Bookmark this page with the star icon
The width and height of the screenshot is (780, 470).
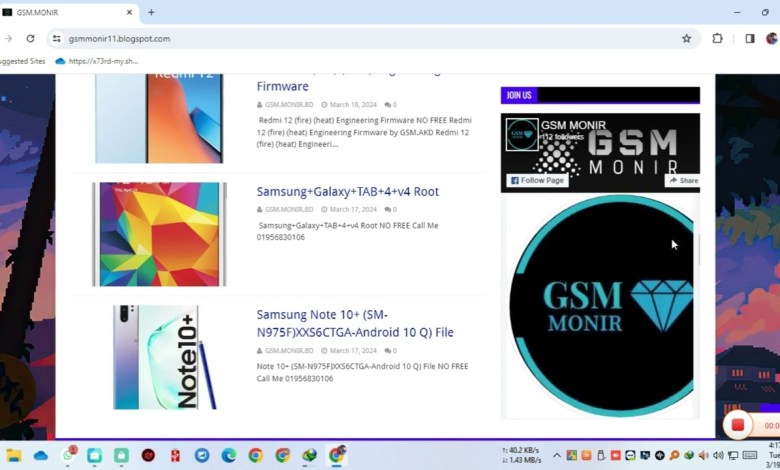point(686,38)
